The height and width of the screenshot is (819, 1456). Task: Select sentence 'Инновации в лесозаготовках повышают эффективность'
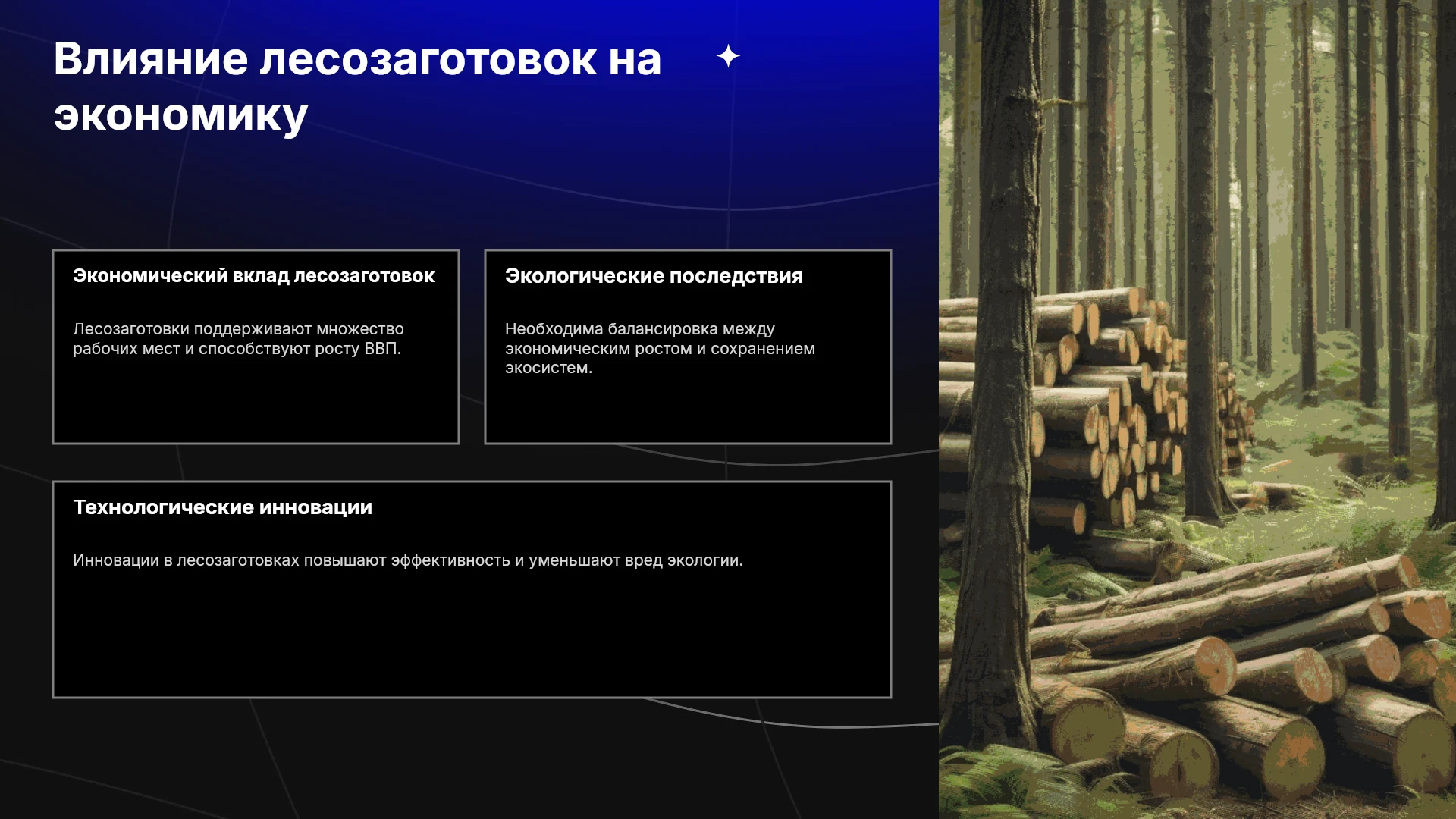408,560
